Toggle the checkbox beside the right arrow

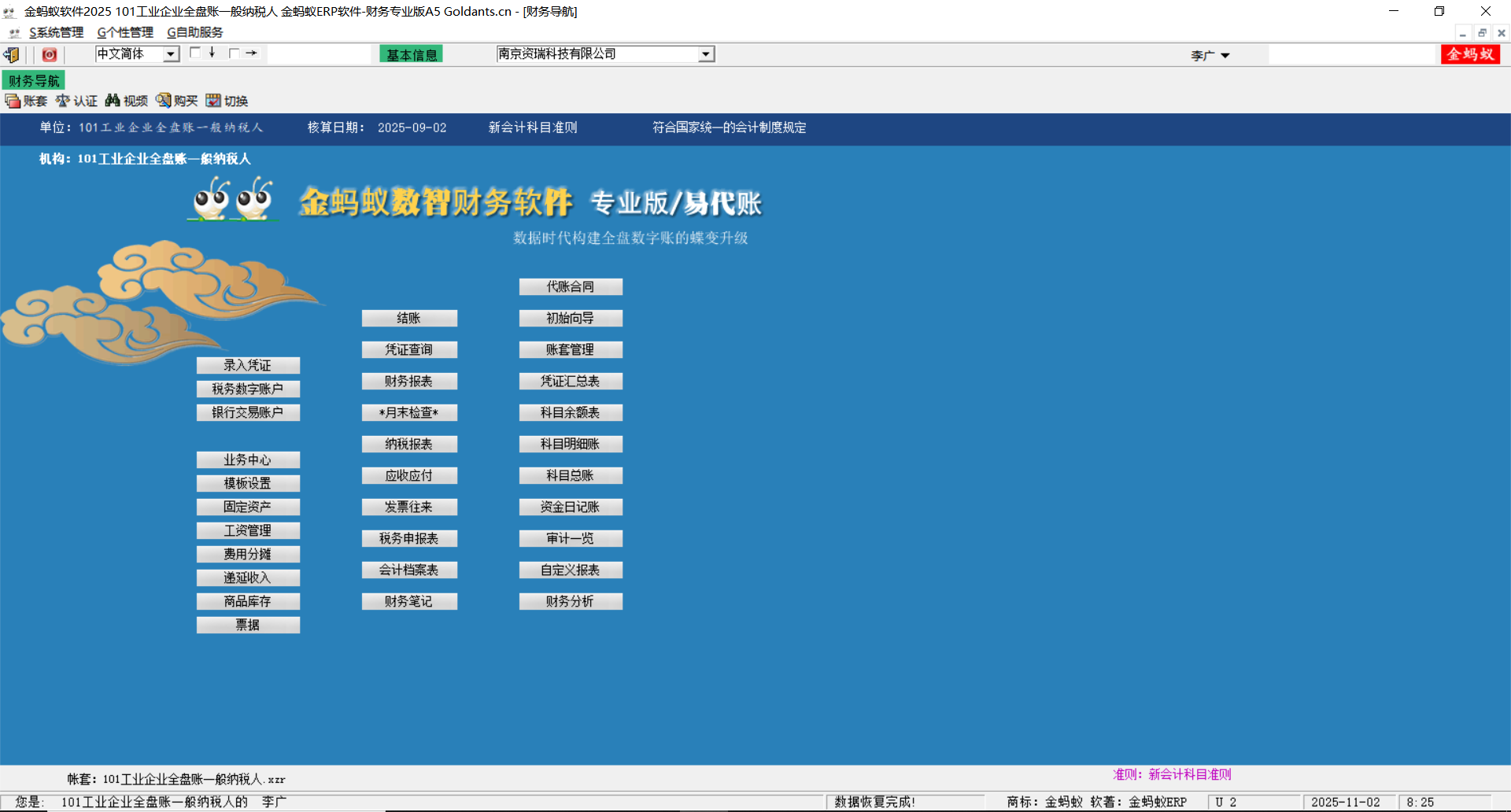(x=233, y=51)
